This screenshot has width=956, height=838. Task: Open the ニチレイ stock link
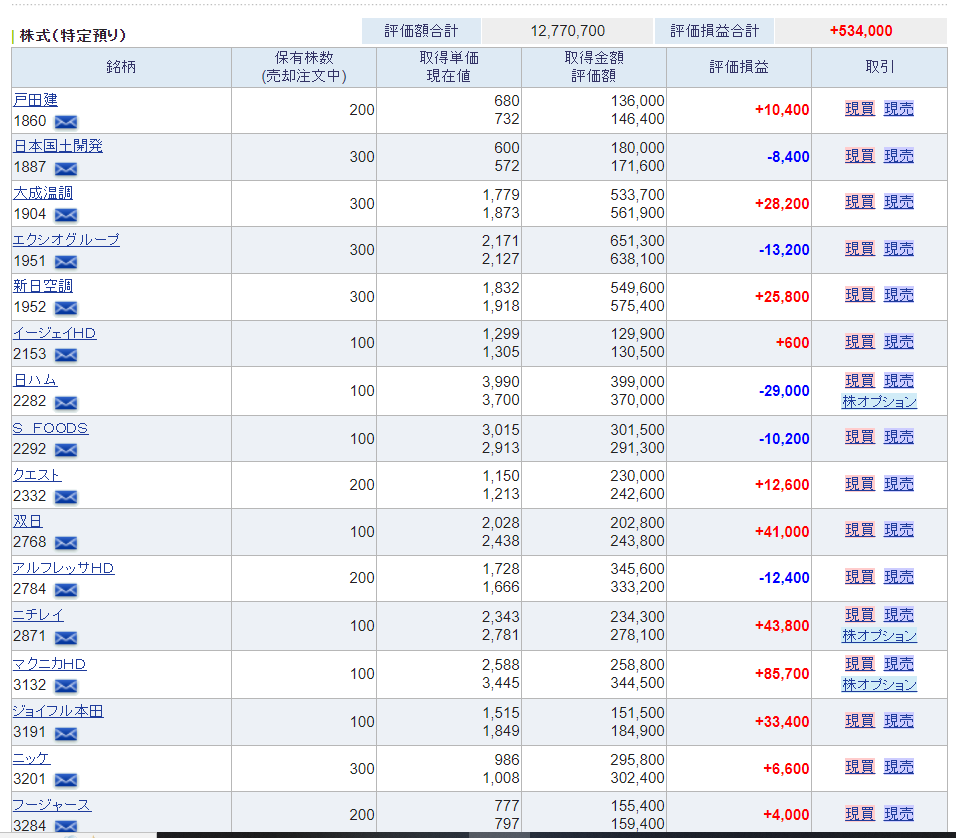[38, 615]
